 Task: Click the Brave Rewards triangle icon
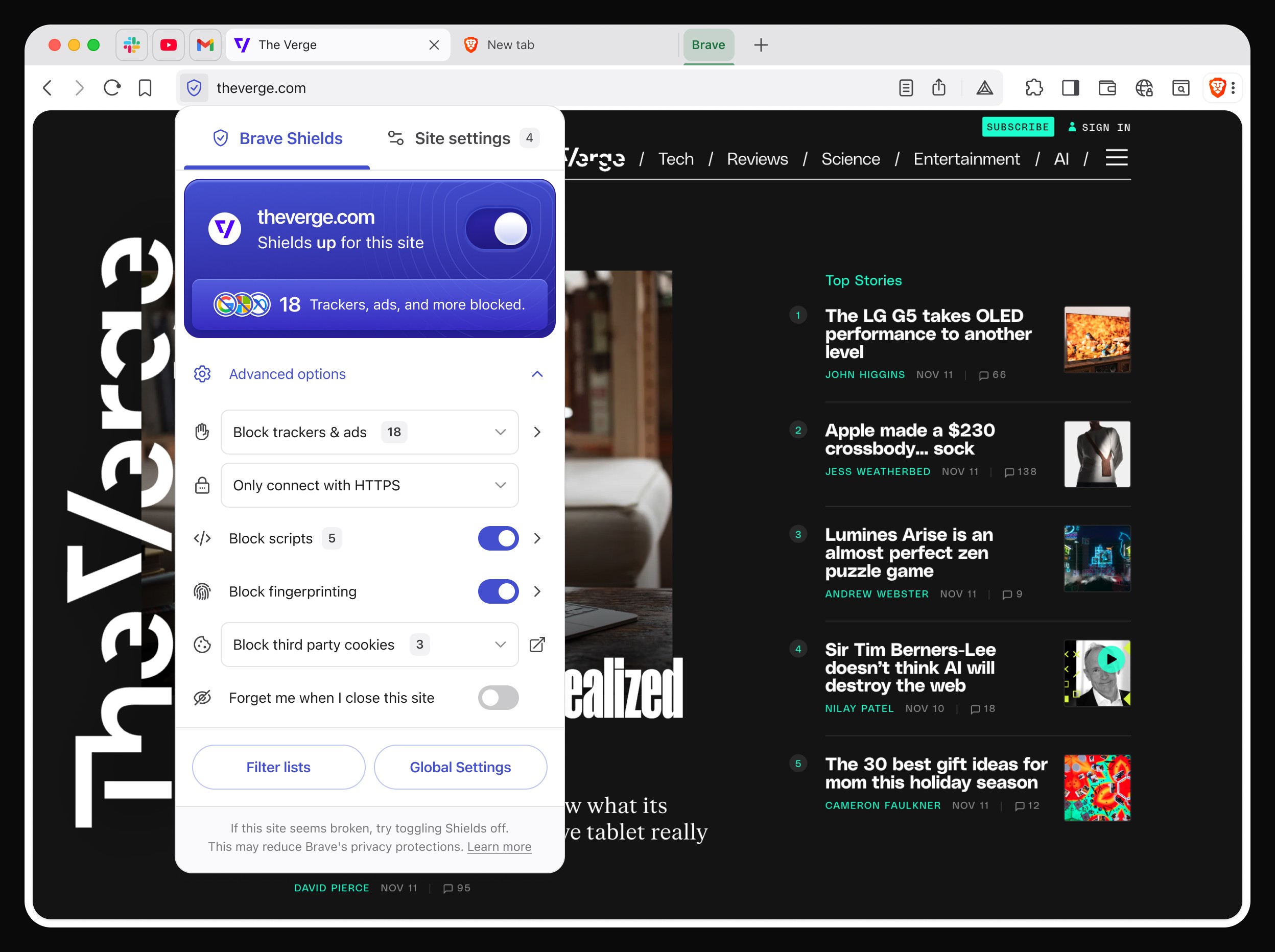[984, 88]
